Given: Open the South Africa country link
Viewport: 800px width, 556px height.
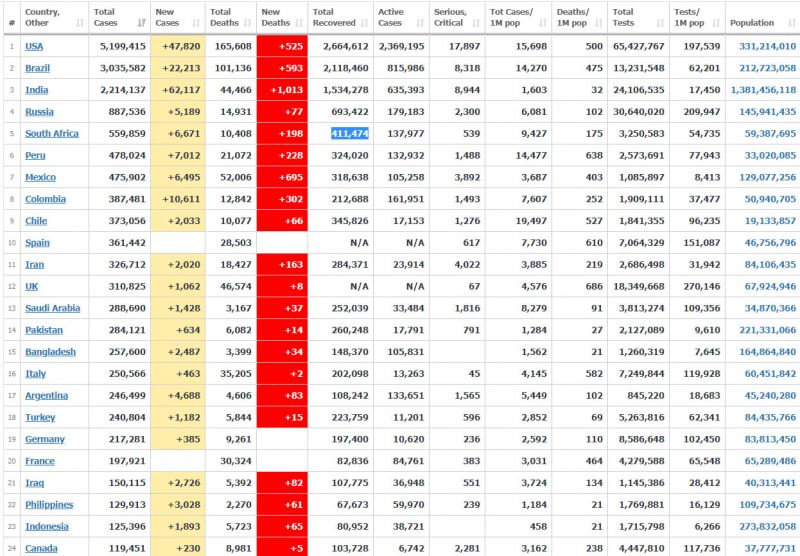Looking at the screenshot, I should pos(52,134).
